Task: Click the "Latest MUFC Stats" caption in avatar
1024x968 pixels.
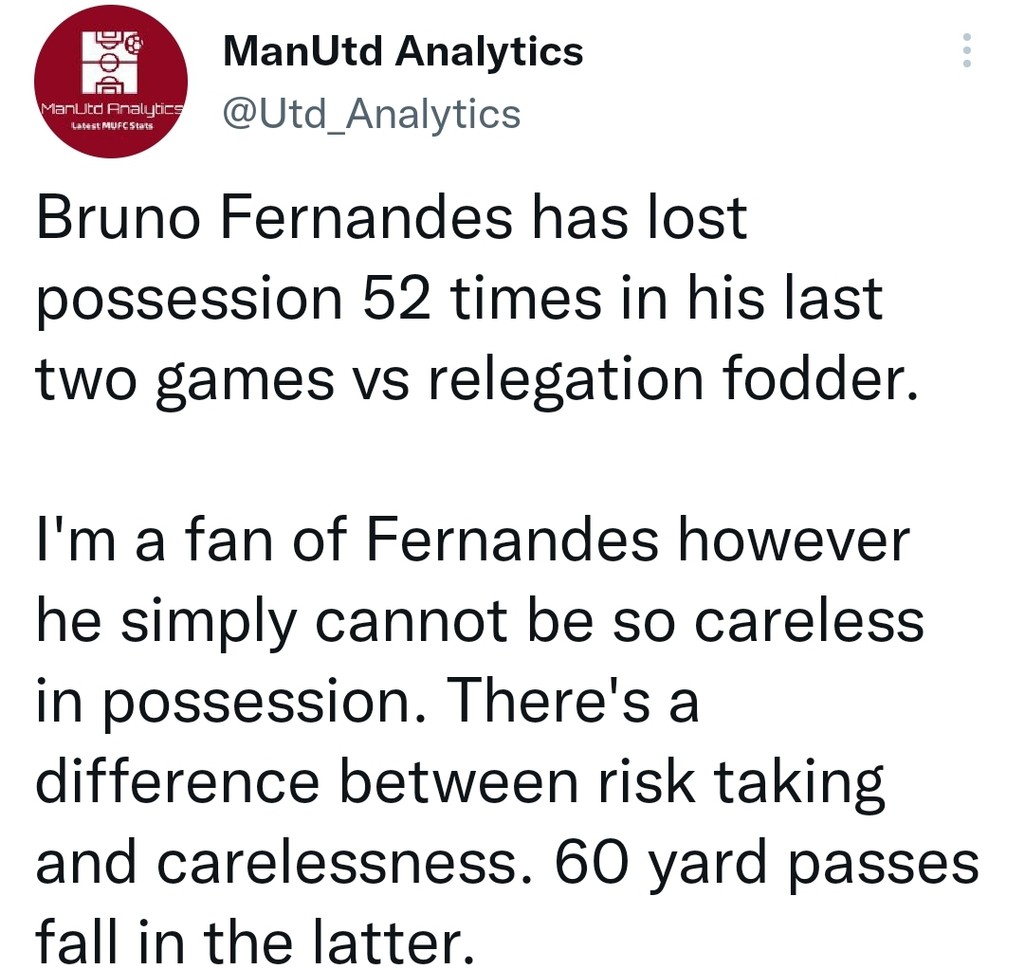Action: 110,128
